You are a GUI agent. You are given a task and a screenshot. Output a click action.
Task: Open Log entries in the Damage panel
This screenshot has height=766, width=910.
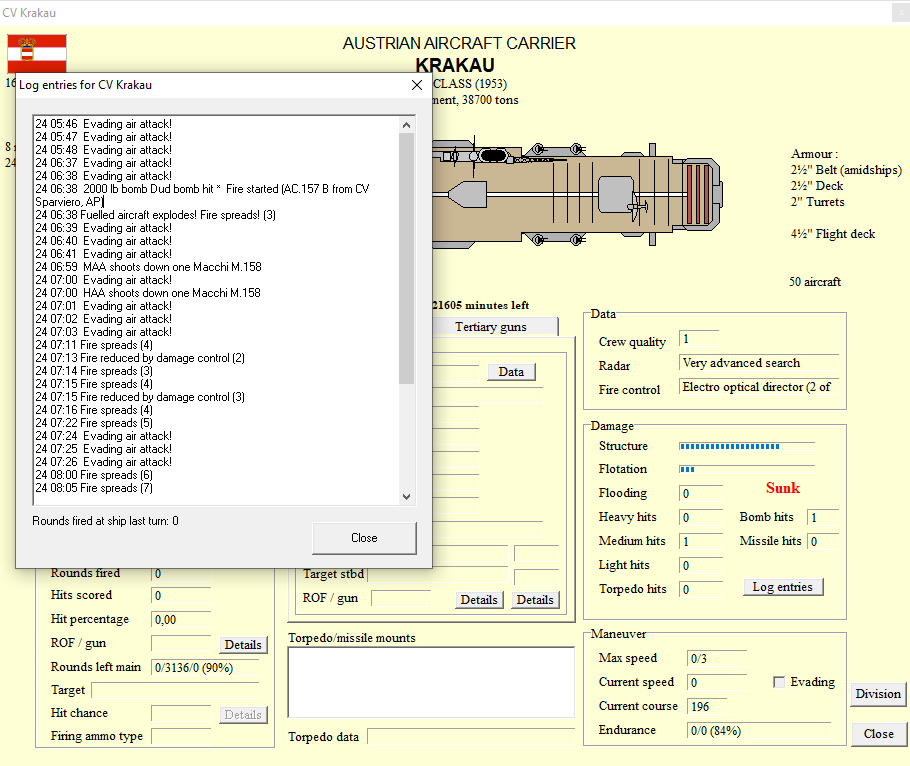point(782,587)
